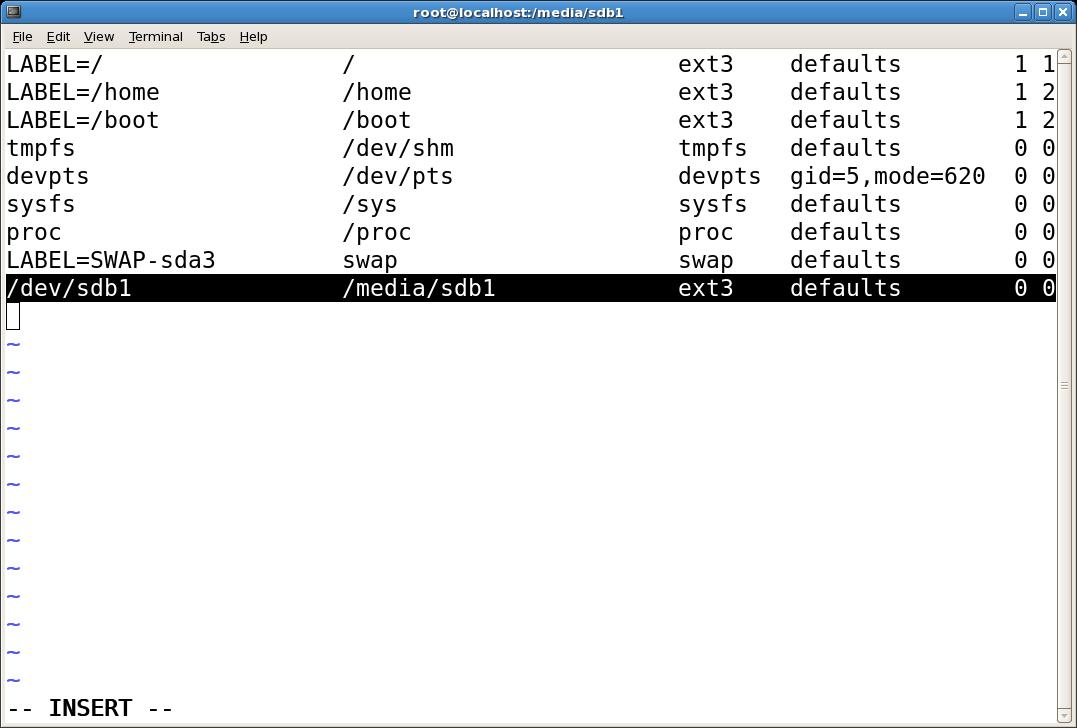1077x728 pixels.
Task: Open the Tabs menu
Action: [x=211, y=36]
